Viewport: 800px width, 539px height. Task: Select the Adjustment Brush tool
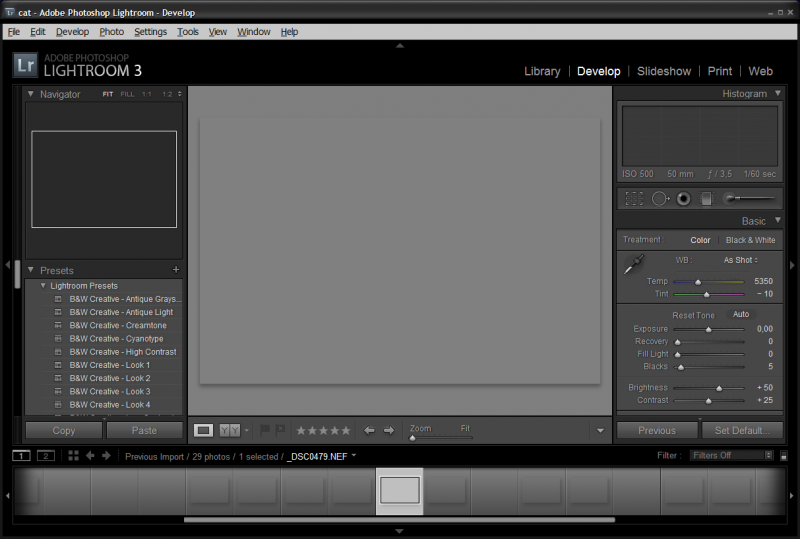pyautogui.click(x=751, y=198)
